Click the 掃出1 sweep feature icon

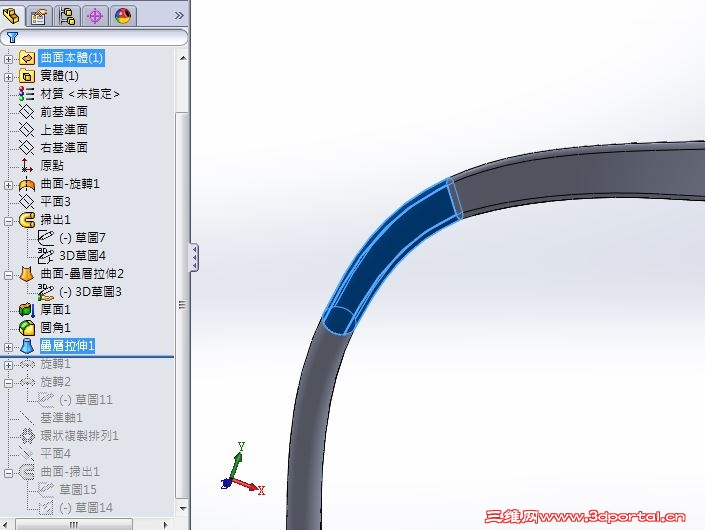27,220
